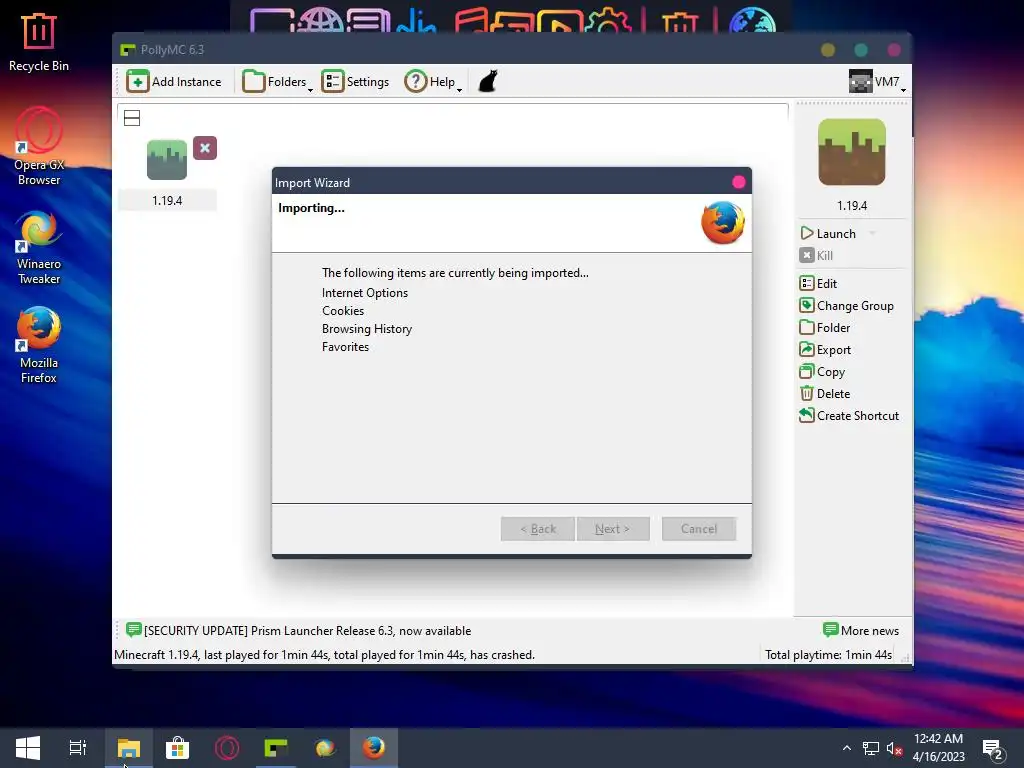
Task: Open the notification center icon
Action: tap(993, 749)
